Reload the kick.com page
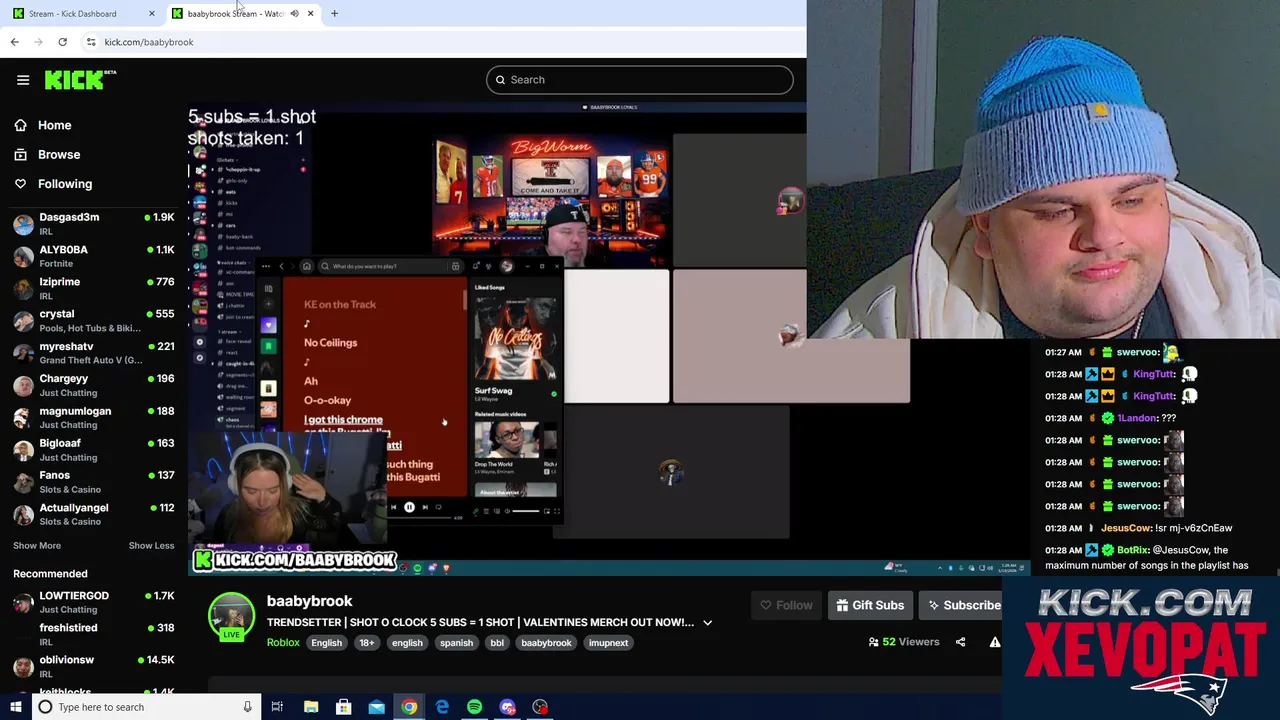The image size is (1280, 720). click(62, 42)
